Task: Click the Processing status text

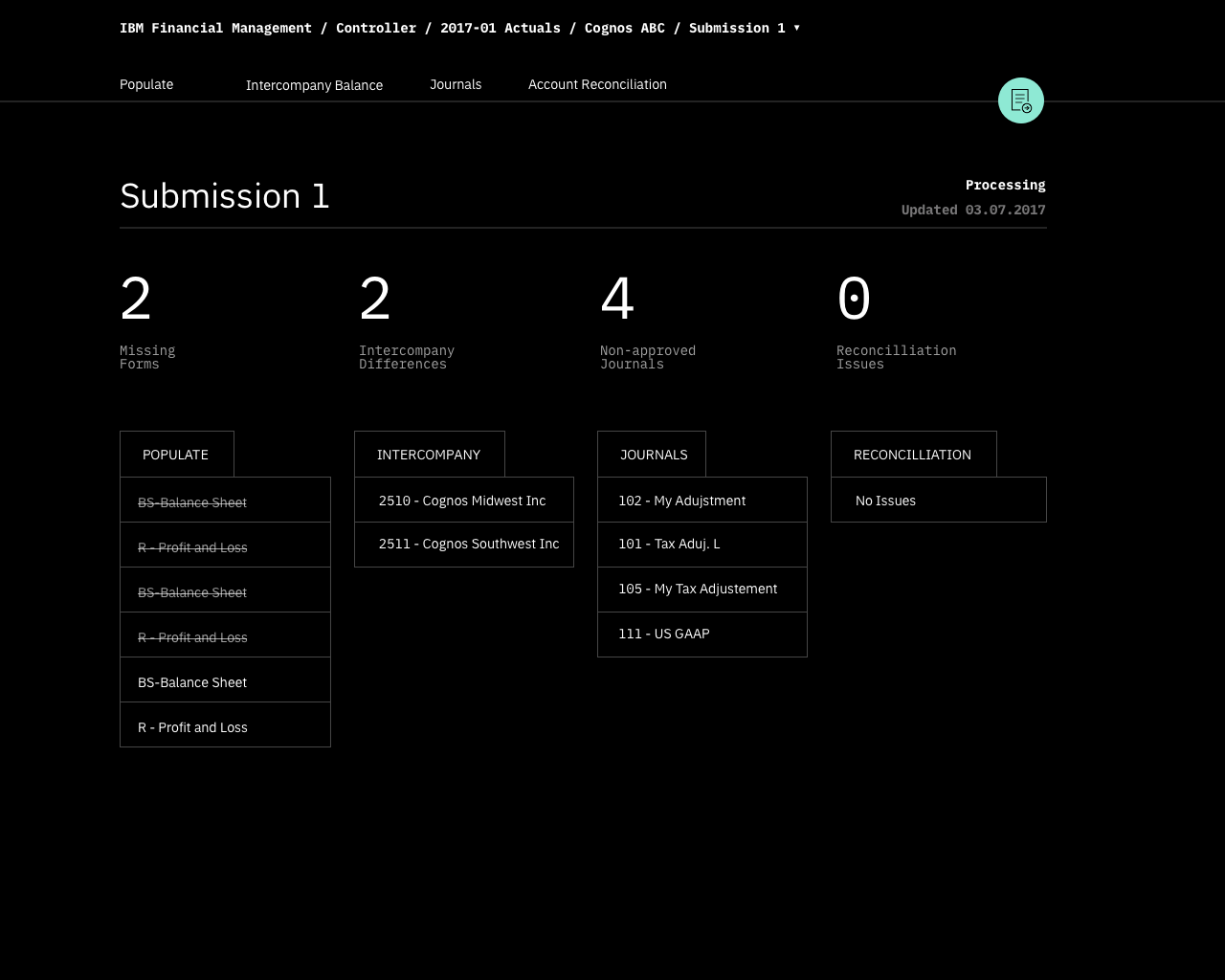Action: click(1005, 185)
